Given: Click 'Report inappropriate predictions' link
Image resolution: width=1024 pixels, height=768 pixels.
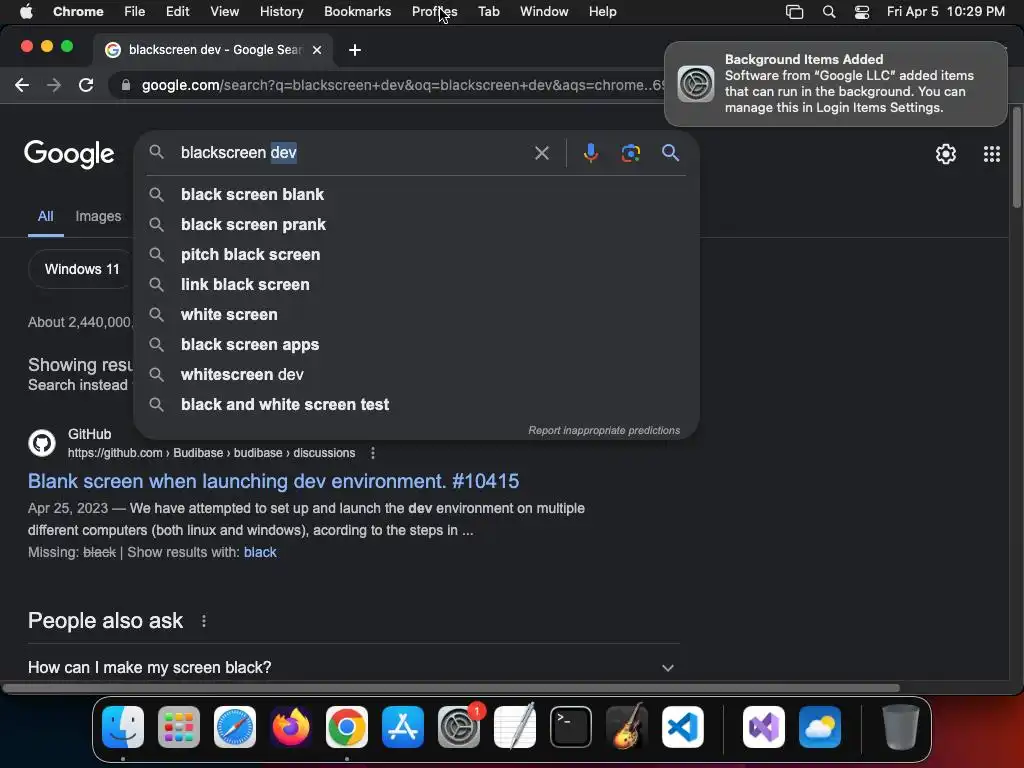Looking at the screenshot, I should click(604, 430).
